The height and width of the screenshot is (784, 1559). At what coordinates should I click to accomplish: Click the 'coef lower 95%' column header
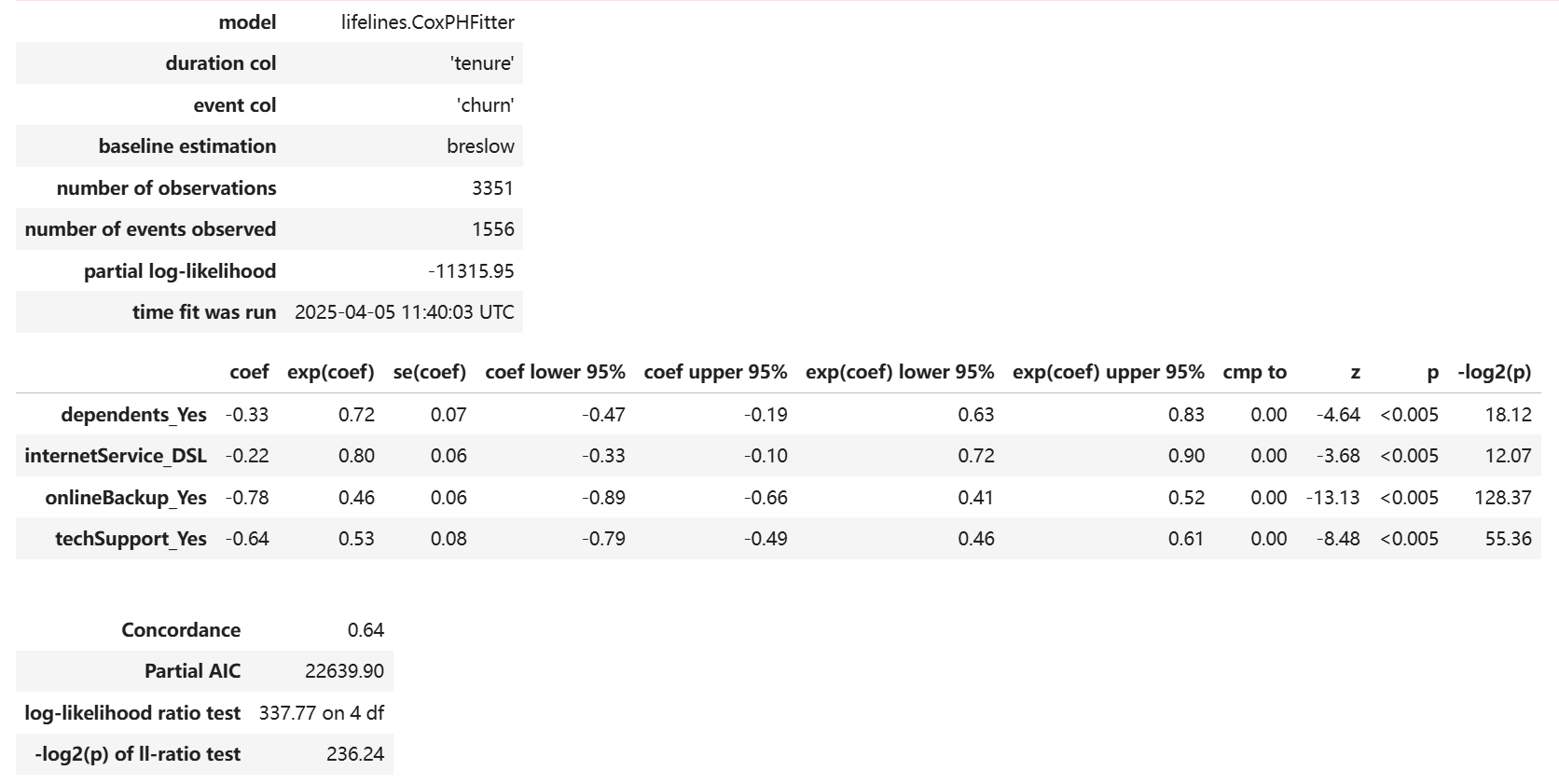click(555, 372)
